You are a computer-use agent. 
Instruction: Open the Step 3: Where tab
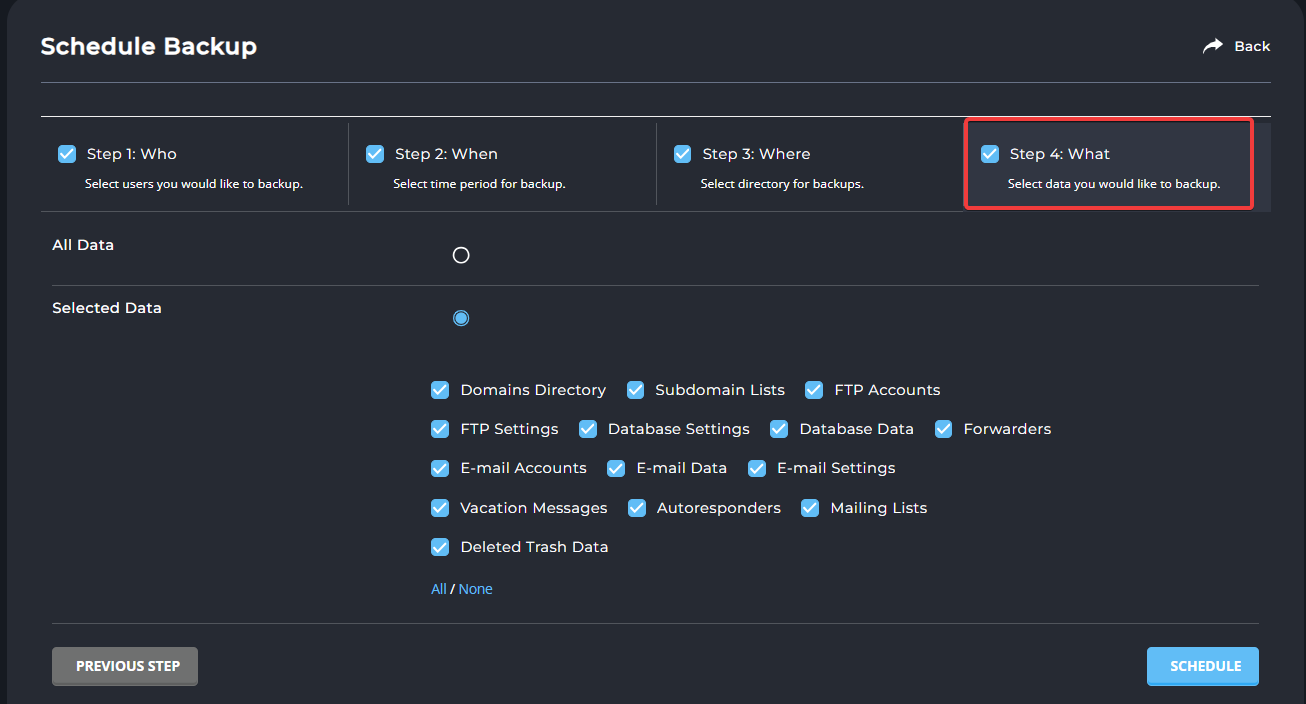[810, 167]
